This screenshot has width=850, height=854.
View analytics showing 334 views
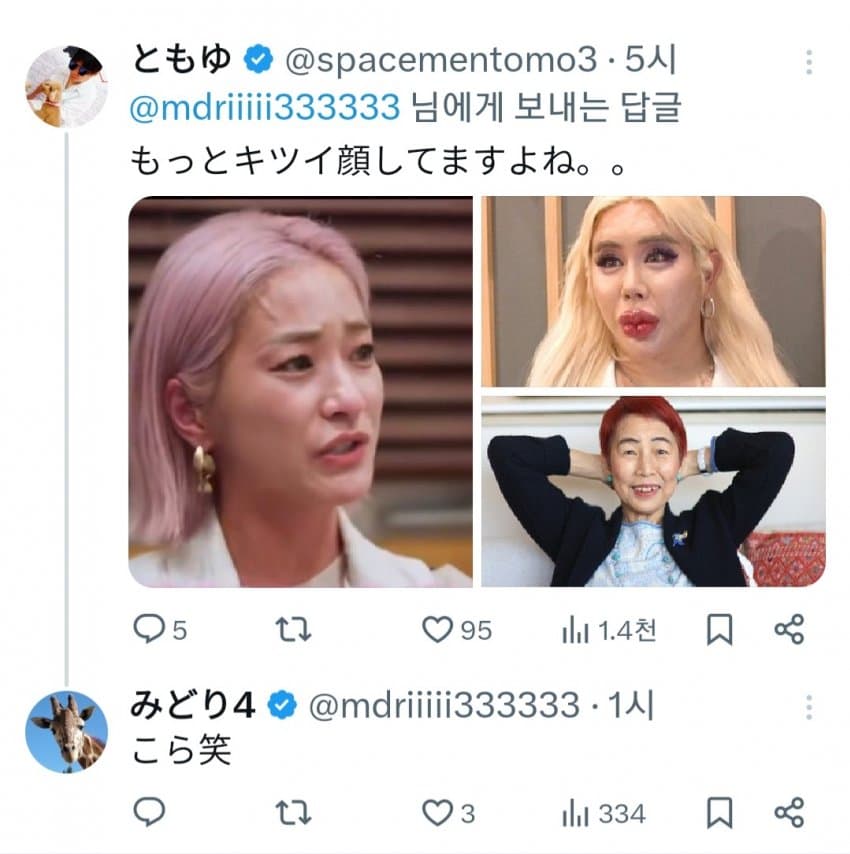click(x=576, y=812)
